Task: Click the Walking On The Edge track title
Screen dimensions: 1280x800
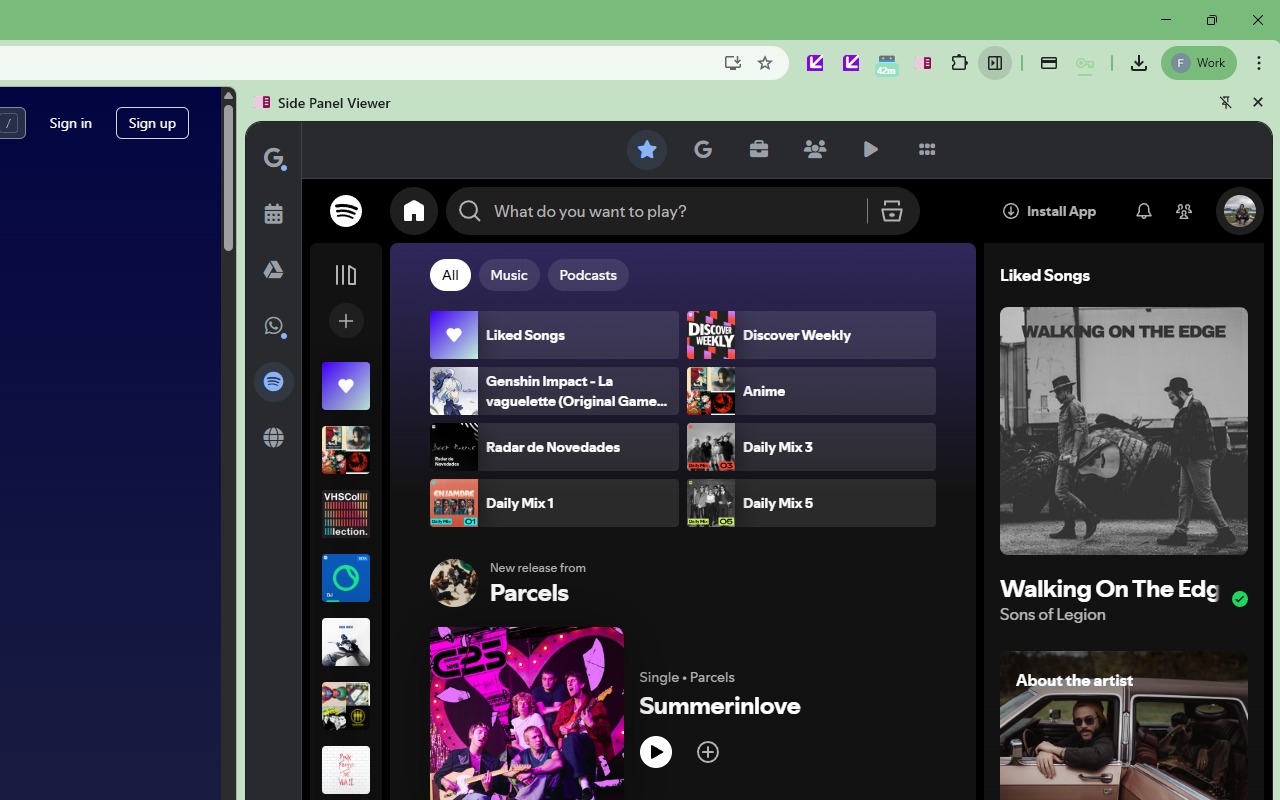Action: 1109,589
